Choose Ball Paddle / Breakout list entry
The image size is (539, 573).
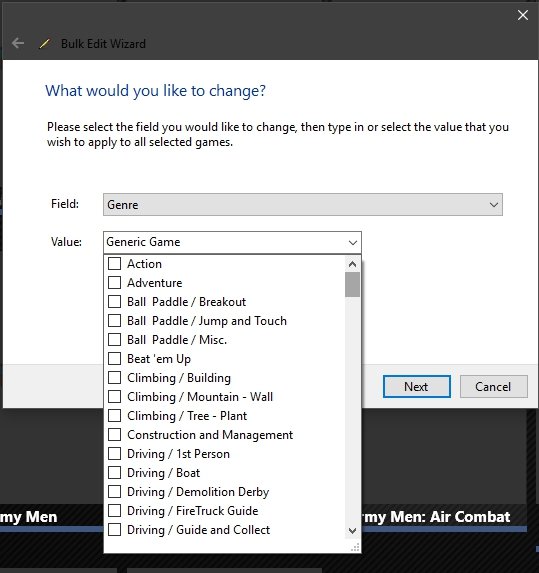[x=186, y=302]
